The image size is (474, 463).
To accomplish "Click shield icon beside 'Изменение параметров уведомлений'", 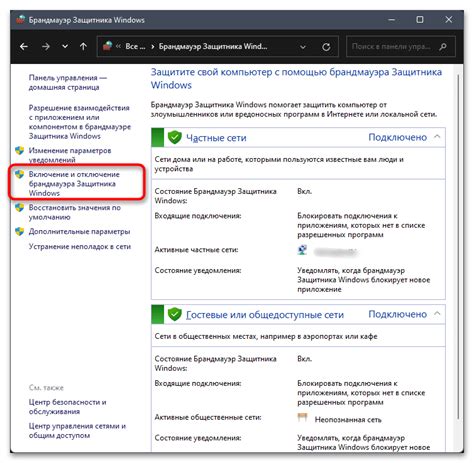I will pyautogui.click(x=20, y=151).
